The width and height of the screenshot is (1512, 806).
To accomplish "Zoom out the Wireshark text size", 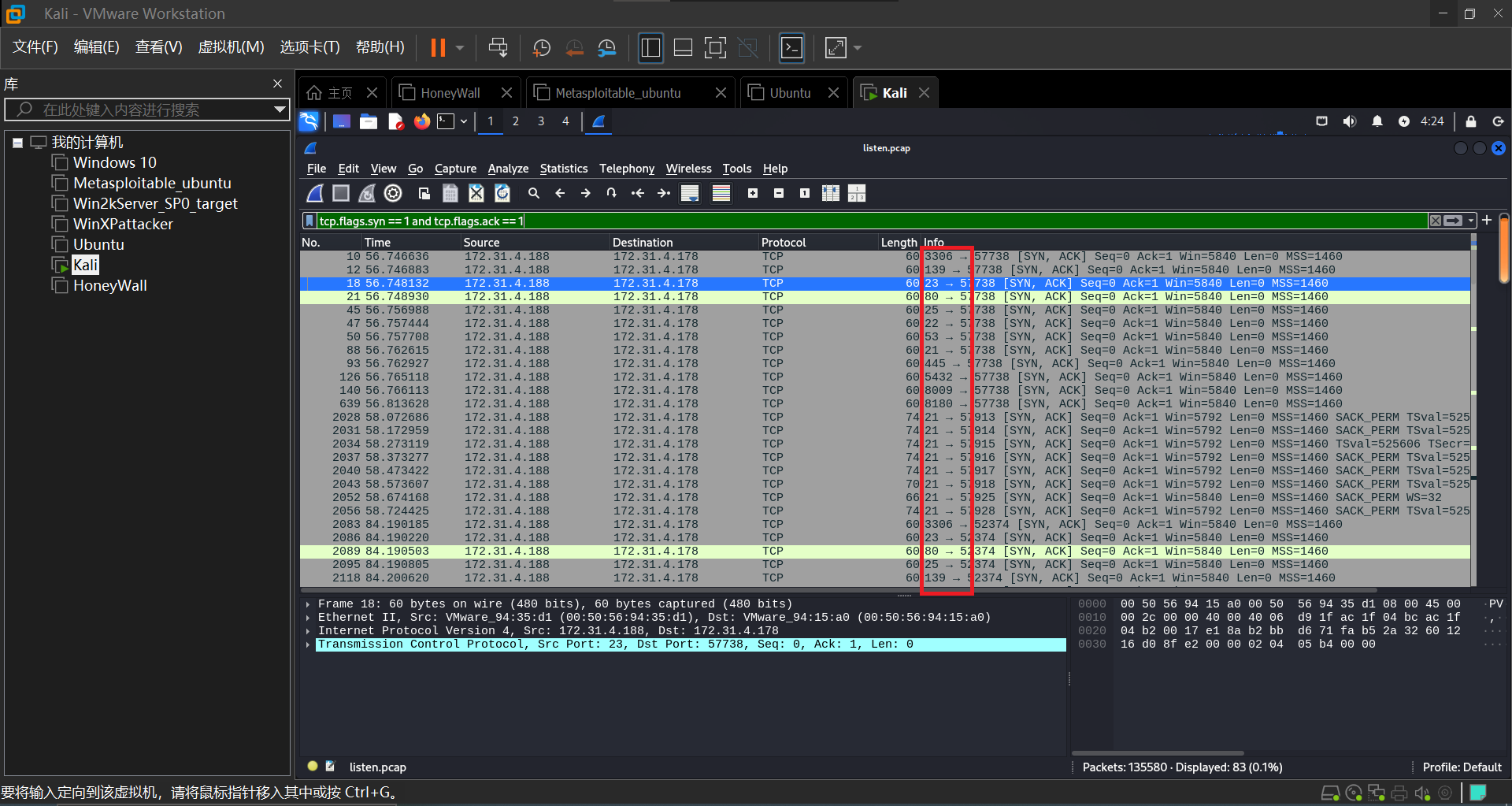I will pos(779,193).
